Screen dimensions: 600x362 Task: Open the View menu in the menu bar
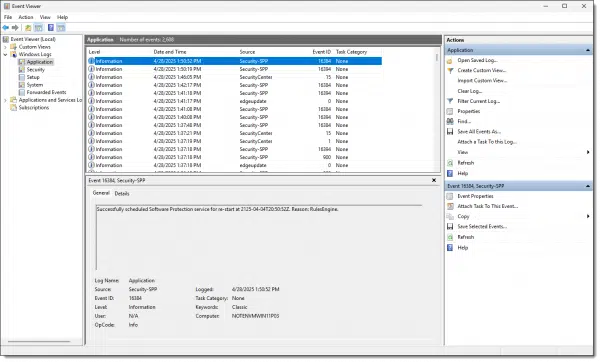pyautogui.click(x=45, y=17)
